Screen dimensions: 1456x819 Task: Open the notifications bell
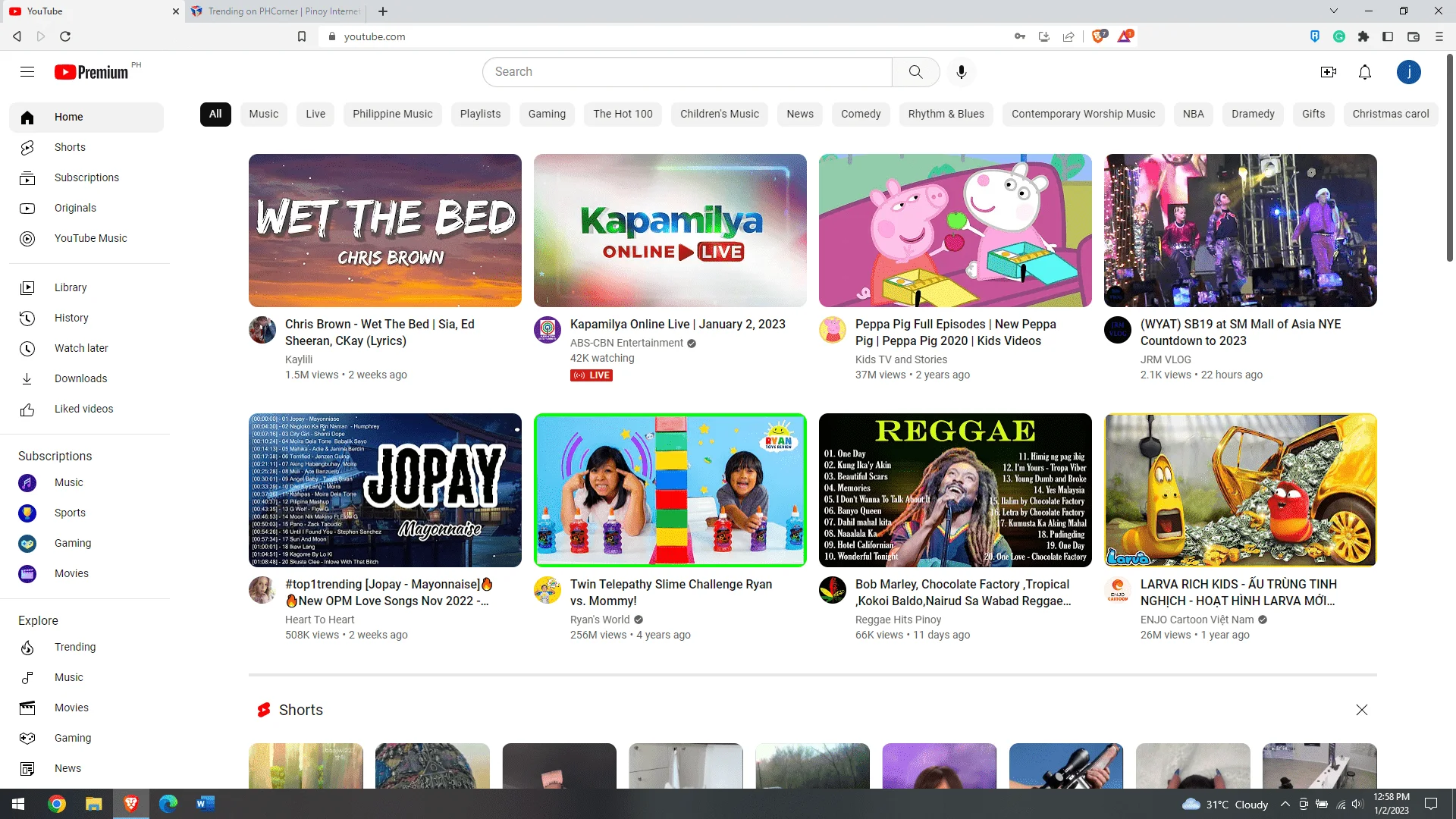point(1365,72)
